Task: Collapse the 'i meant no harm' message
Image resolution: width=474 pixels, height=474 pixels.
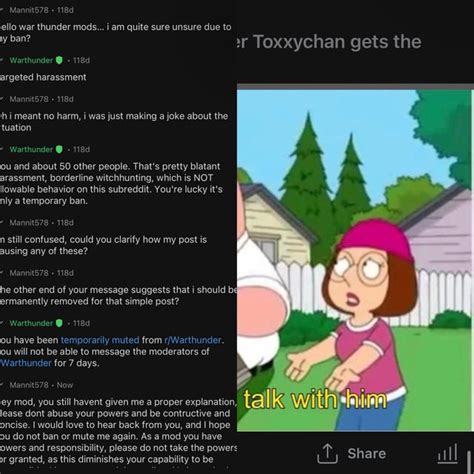Action: [2, 99]
